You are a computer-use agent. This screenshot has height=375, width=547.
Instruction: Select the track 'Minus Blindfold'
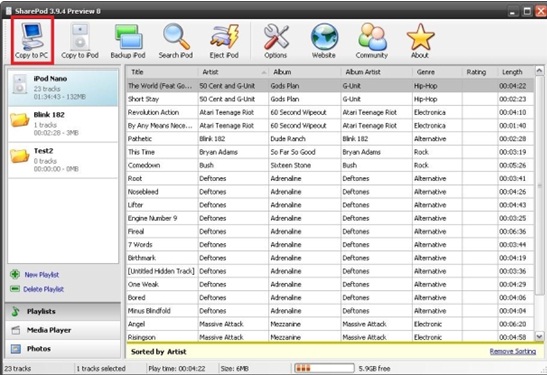click(330, 311)
